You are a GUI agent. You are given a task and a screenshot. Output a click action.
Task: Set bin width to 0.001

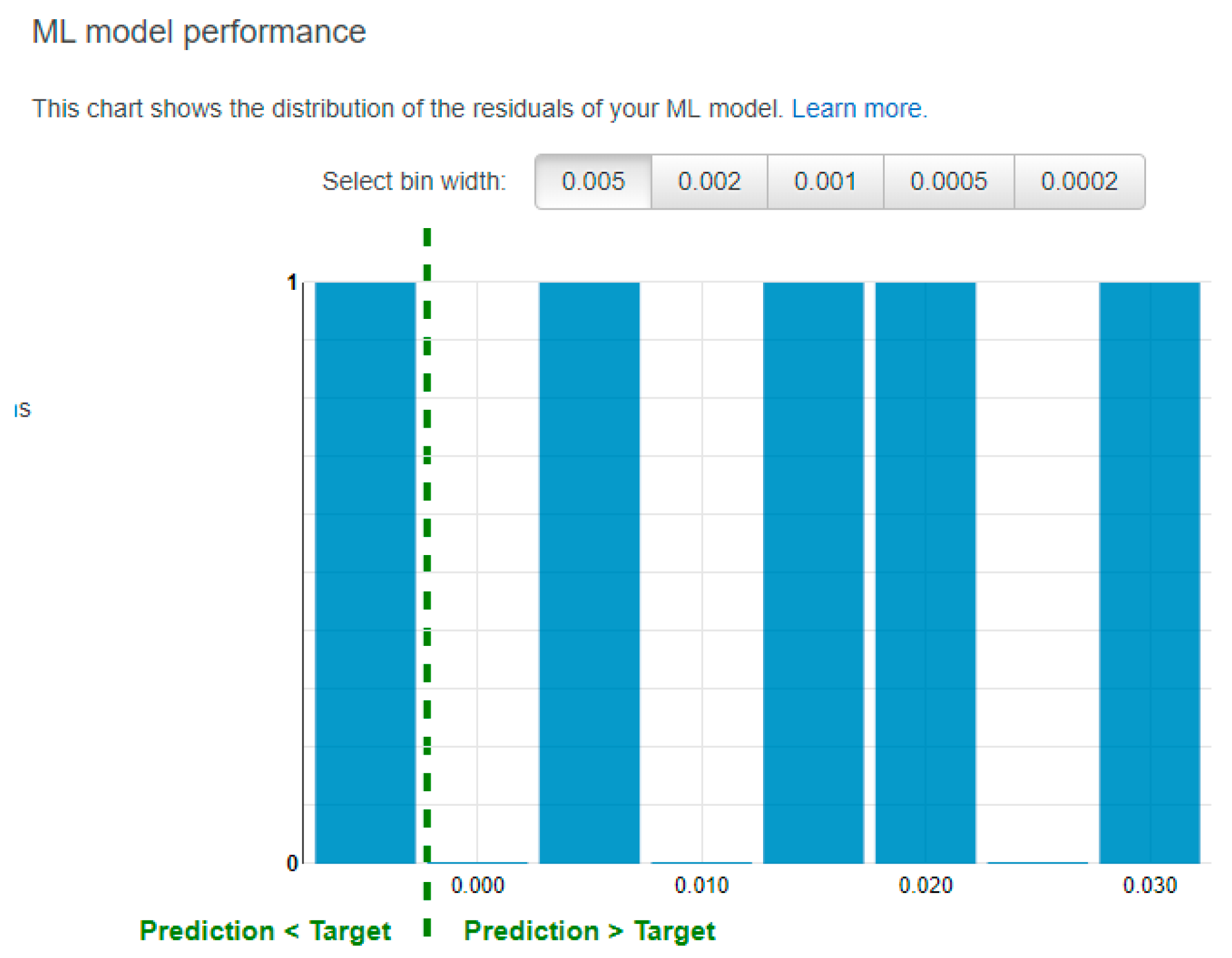[825, 182]
